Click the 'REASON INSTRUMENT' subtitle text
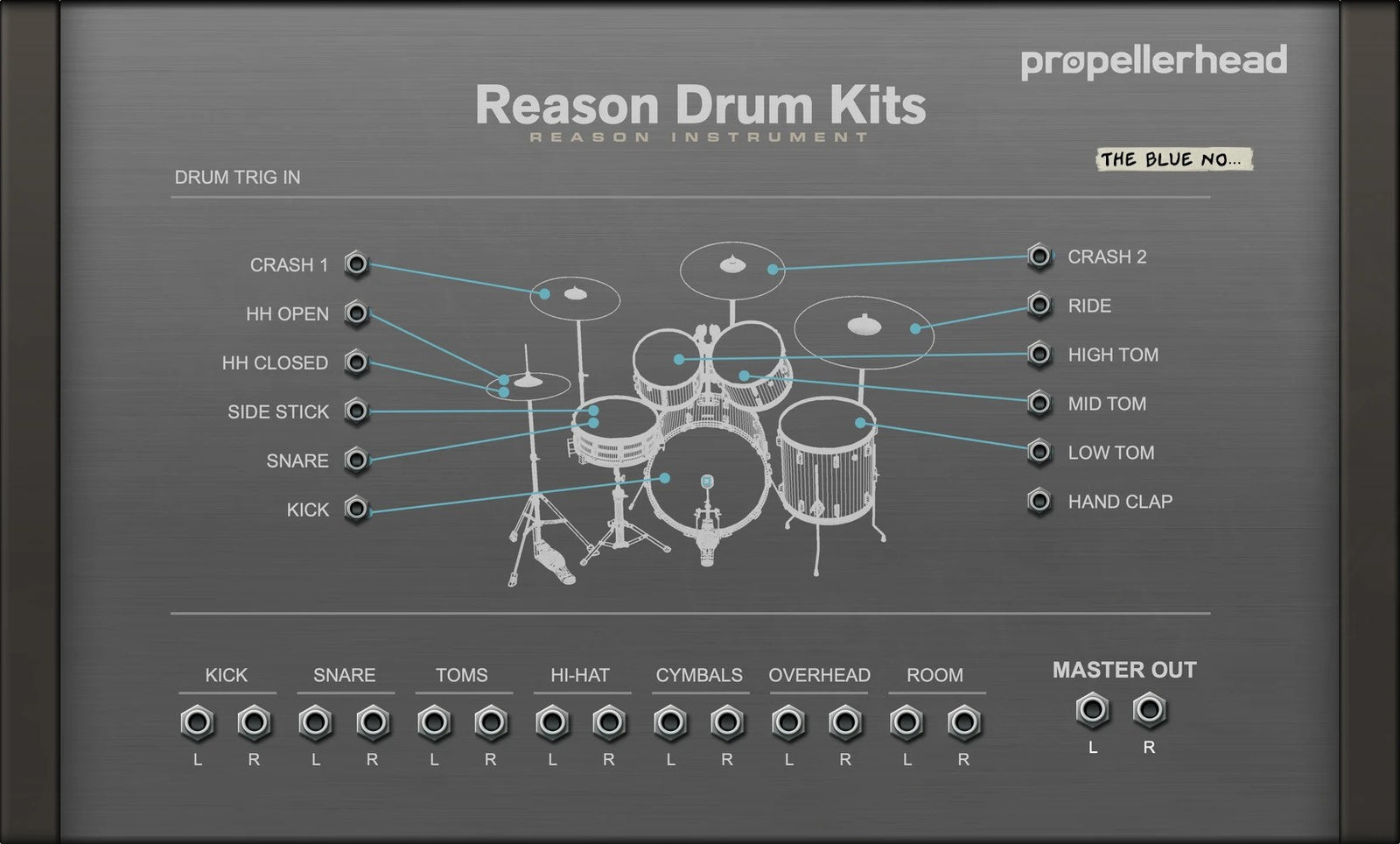Viewport: 1400px width, 844px height. pos(699,137)
